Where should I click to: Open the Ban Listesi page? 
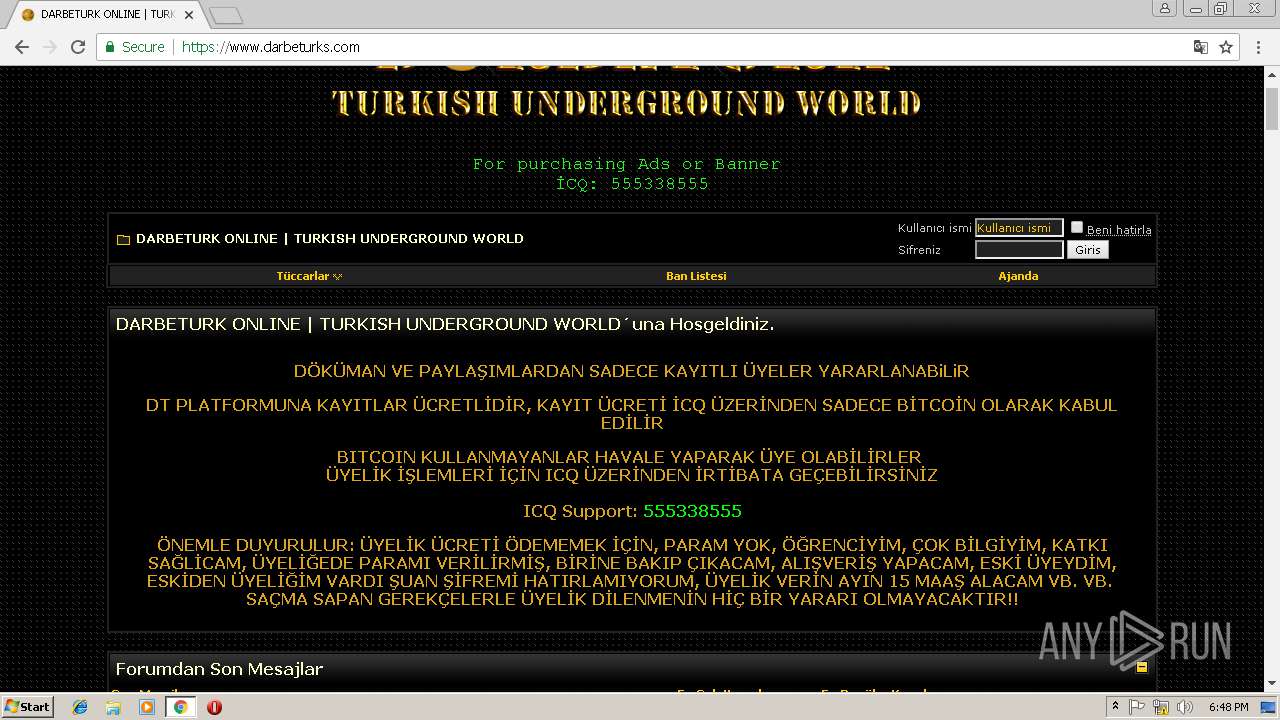[696, 276]
